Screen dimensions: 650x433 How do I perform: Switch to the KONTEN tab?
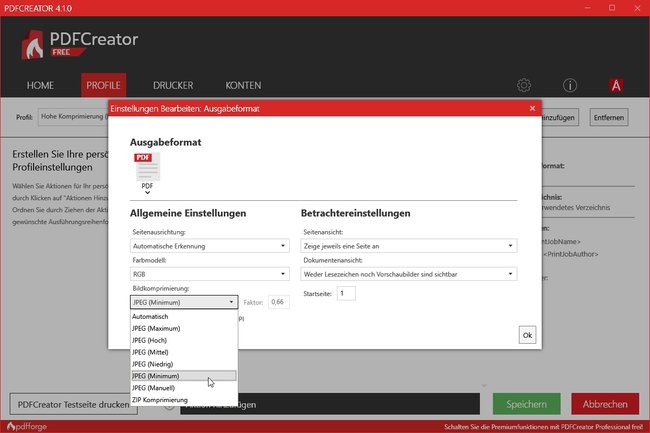pyautogui.click(x=243, y=85)
